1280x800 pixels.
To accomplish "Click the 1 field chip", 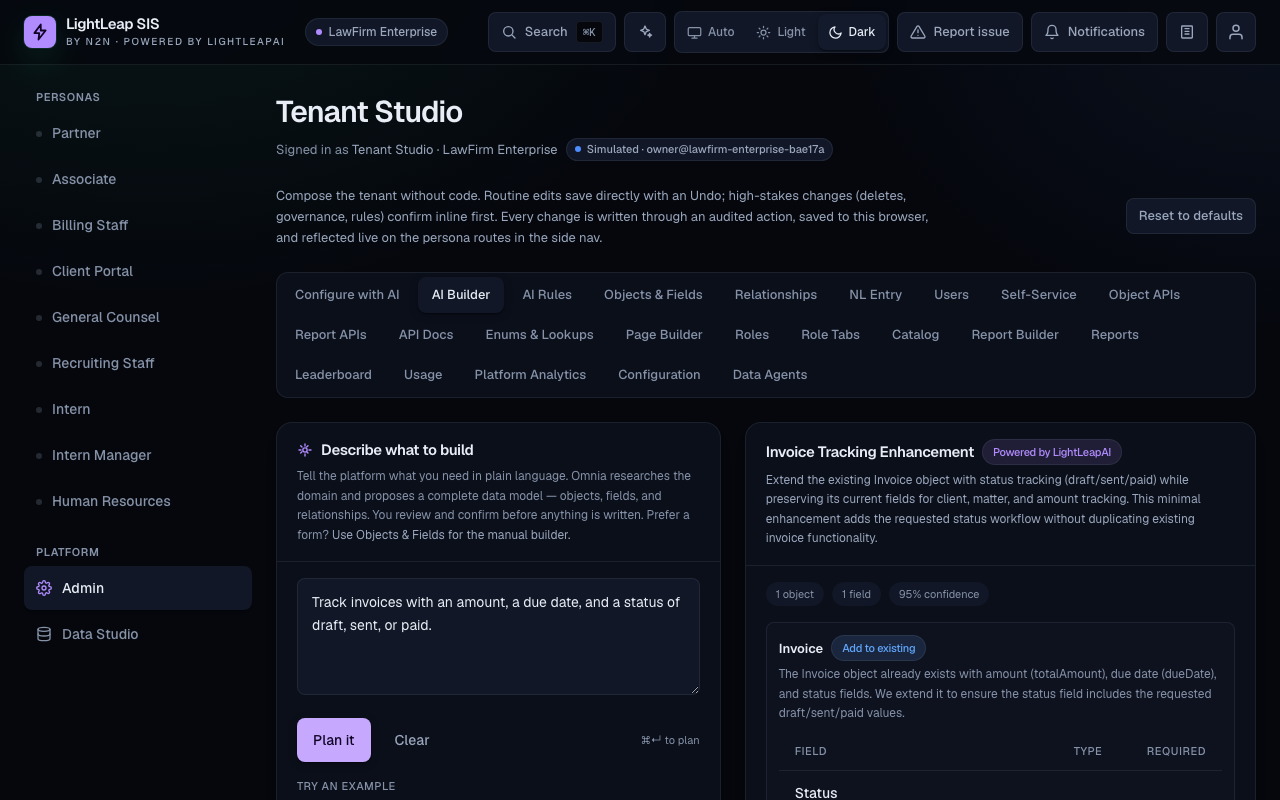I will point(856,594).
